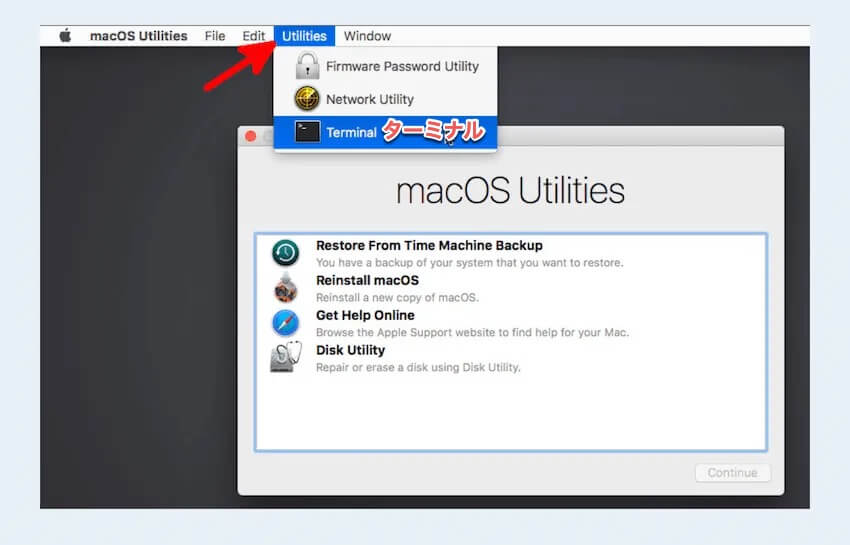
Task: Select the Reinstall macOS option text
Action: click(367, 281)
